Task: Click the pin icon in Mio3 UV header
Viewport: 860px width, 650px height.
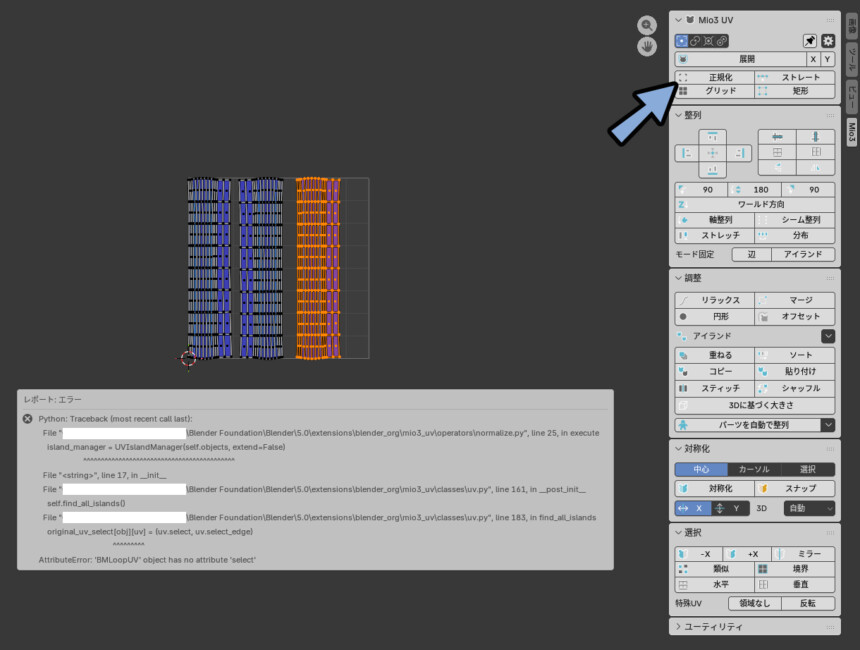Action: (810, 40)
